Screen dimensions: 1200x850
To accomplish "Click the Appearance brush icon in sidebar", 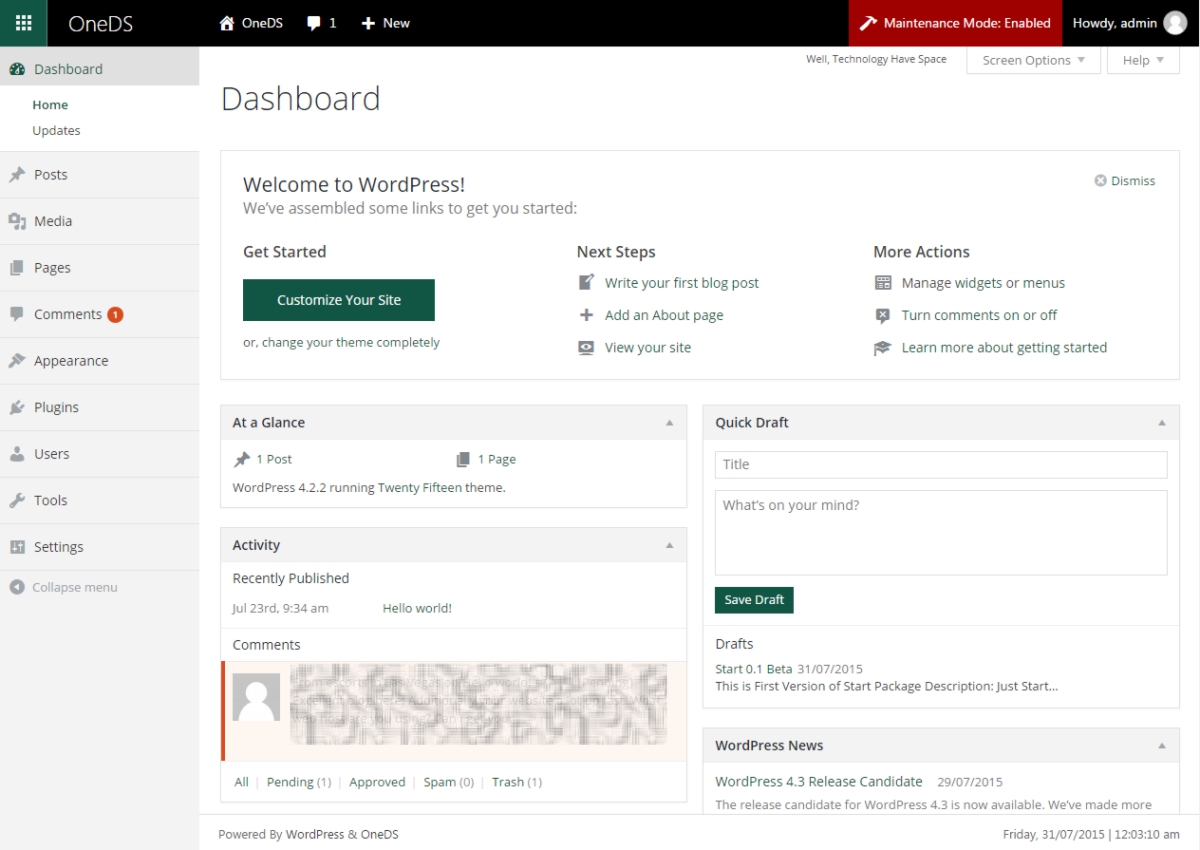I will (17, 361).
